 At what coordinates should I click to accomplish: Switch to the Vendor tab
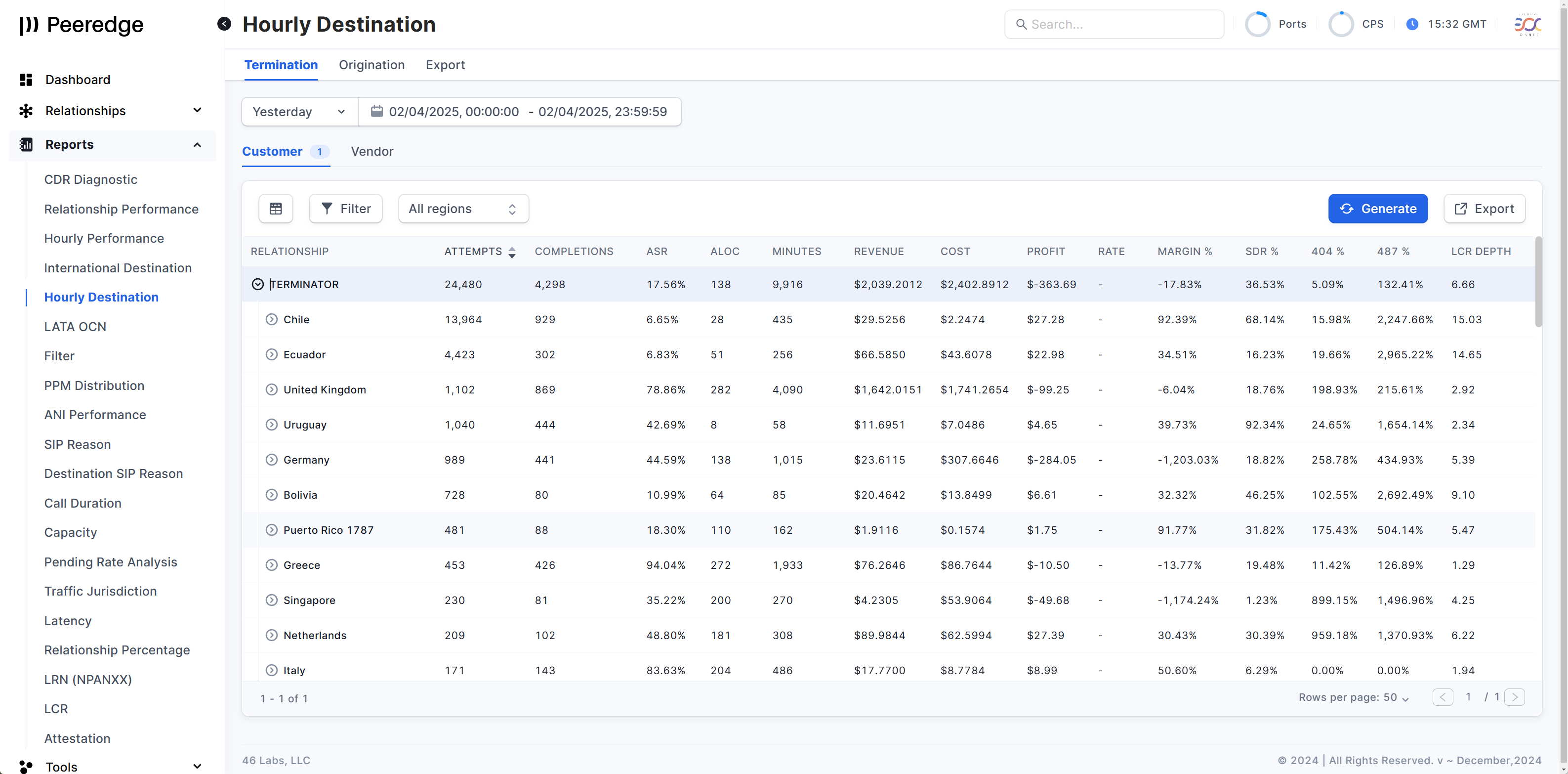coord(372,152)
